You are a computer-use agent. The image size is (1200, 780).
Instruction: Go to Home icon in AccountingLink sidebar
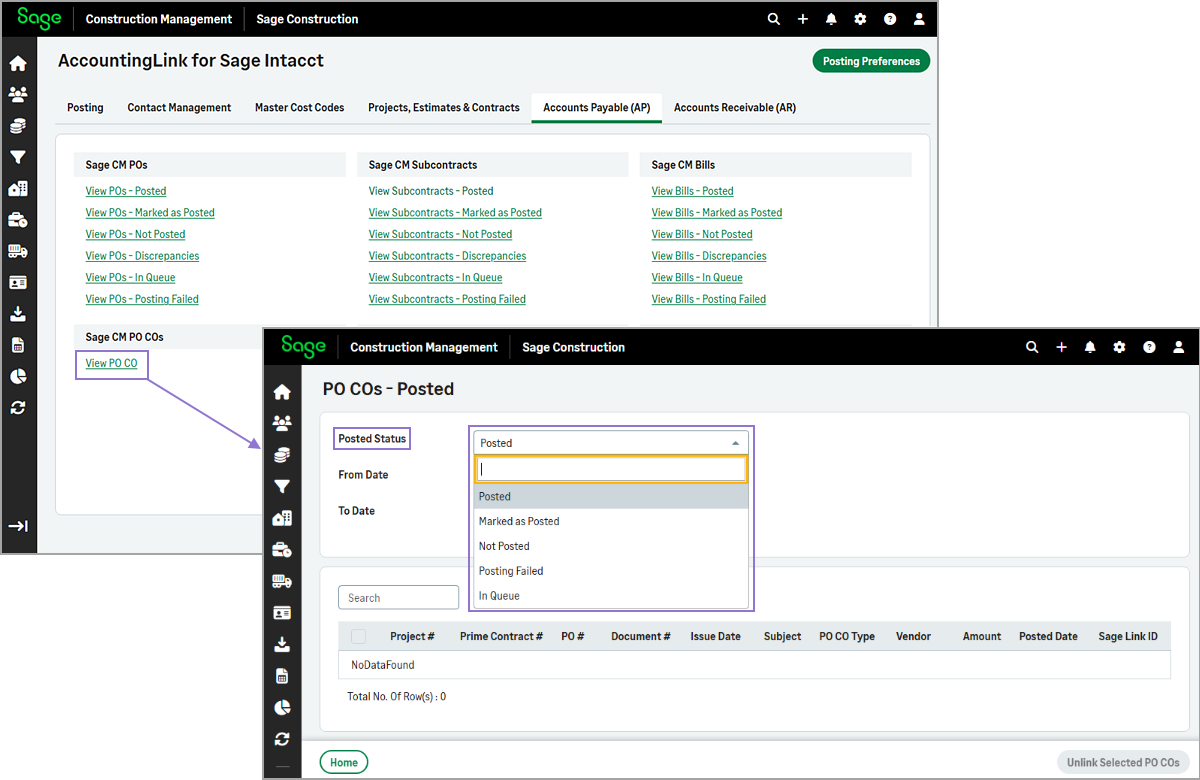pos(18,64)
